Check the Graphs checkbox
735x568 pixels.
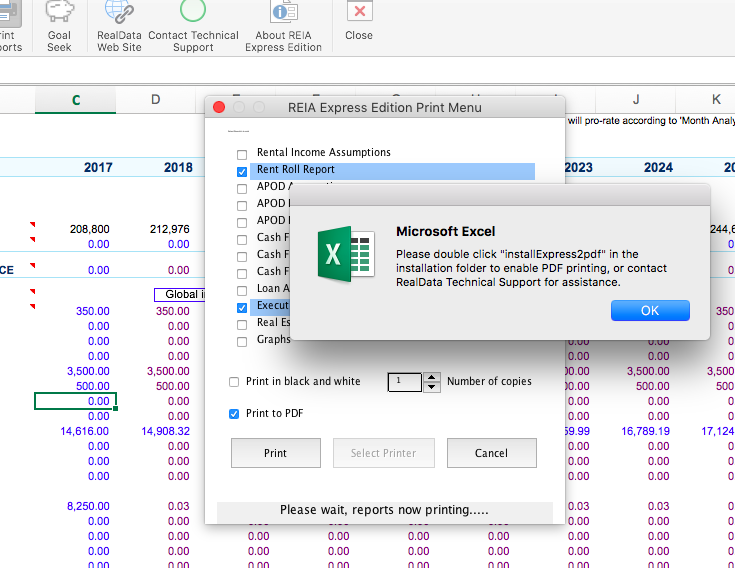[x=242, y=342]
